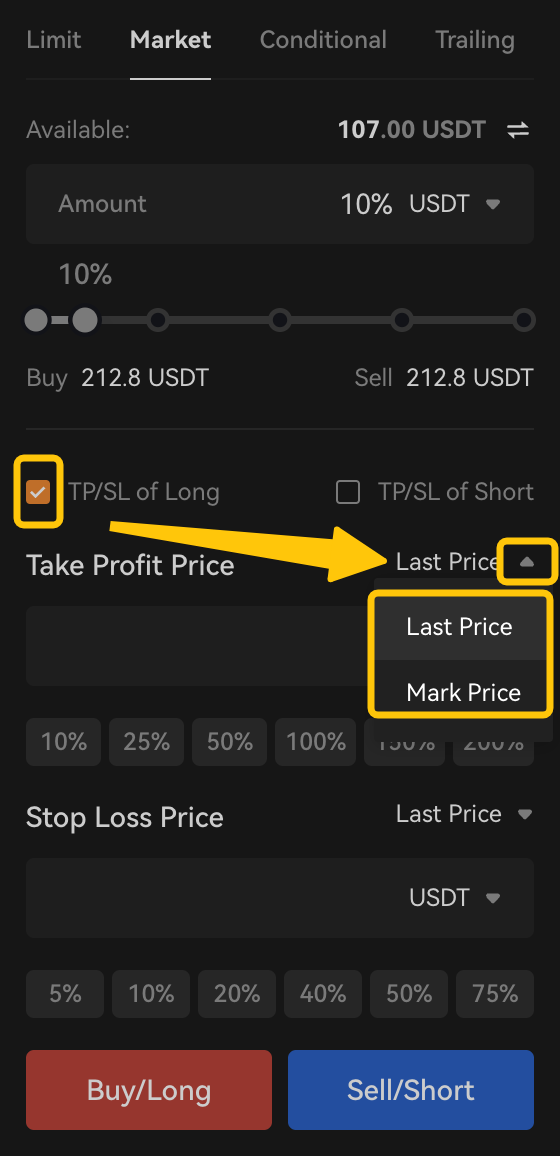This screenshot has width=560, height=1156.
Task: Click the blue Sell/Short button
Action: (x=410, y=1090)
